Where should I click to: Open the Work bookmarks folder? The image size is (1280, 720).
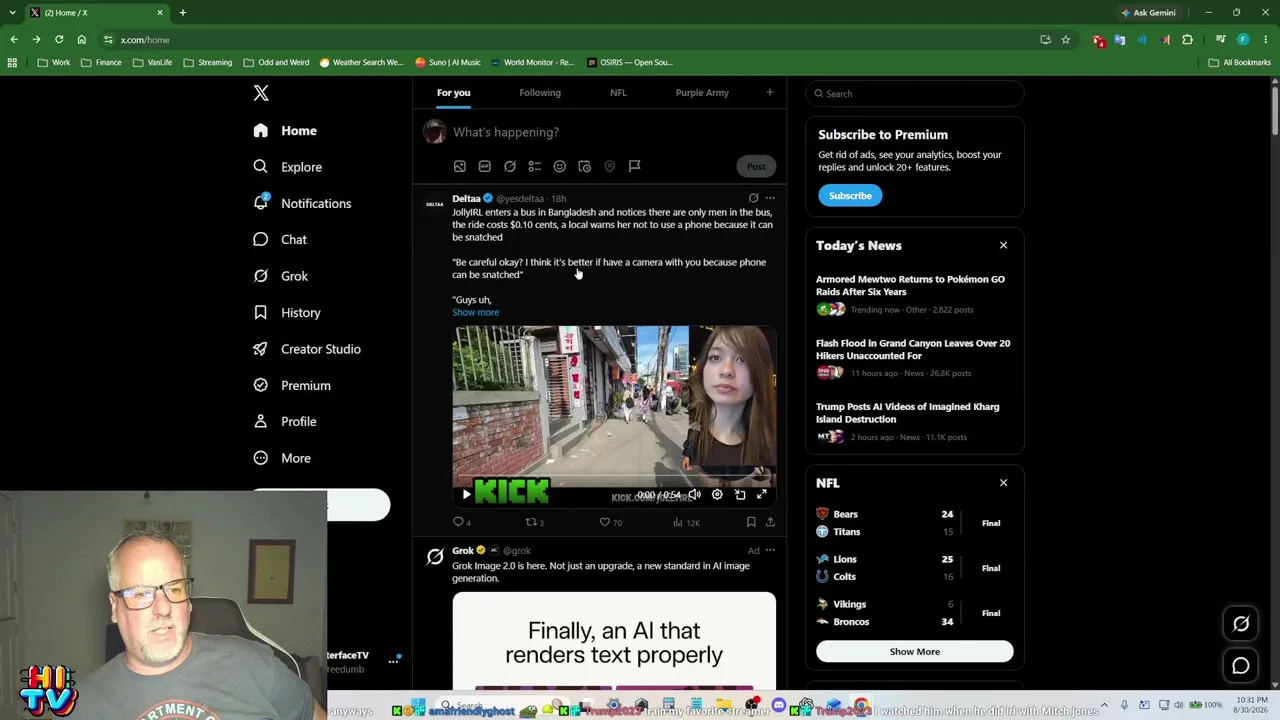pyautogui.click(x=54, y=62)
